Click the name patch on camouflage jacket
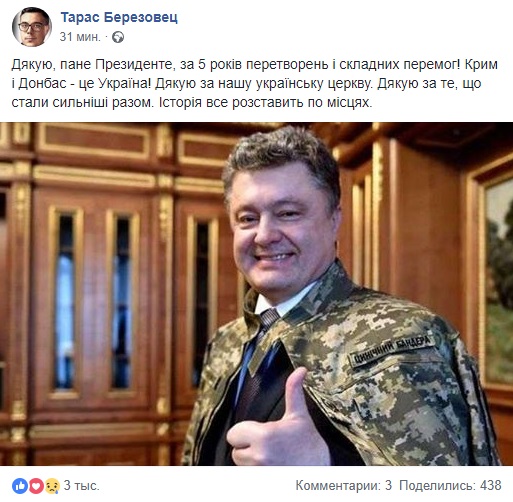 tap(392, 350)
